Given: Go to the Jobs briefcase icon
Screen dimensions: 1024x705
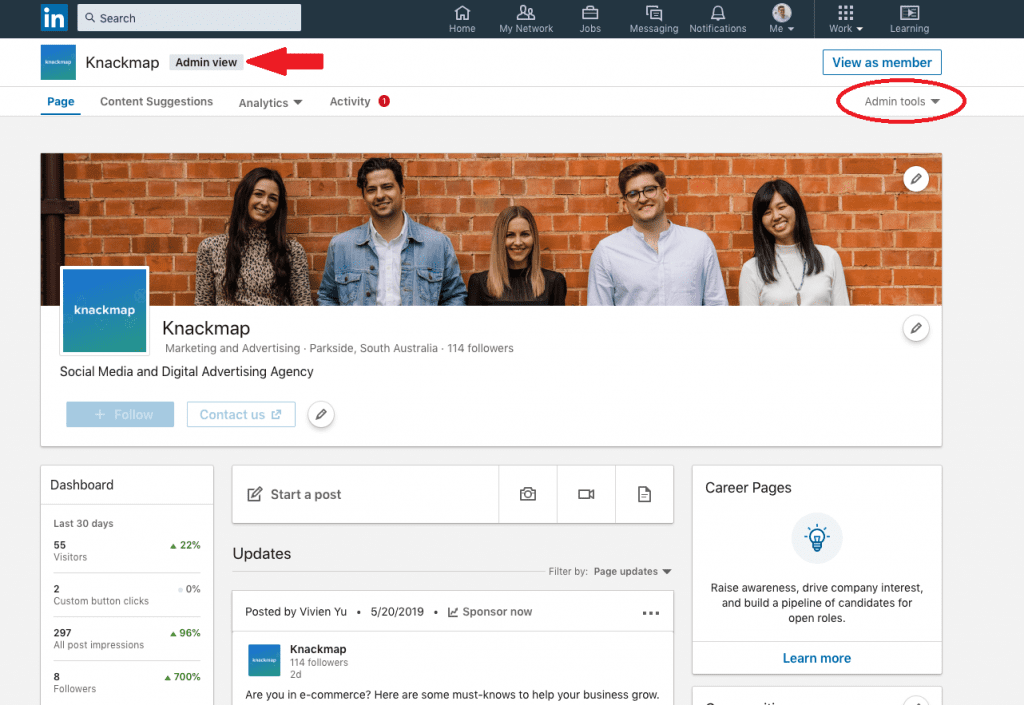Looking at the screenshot, I should coord(590,19).
